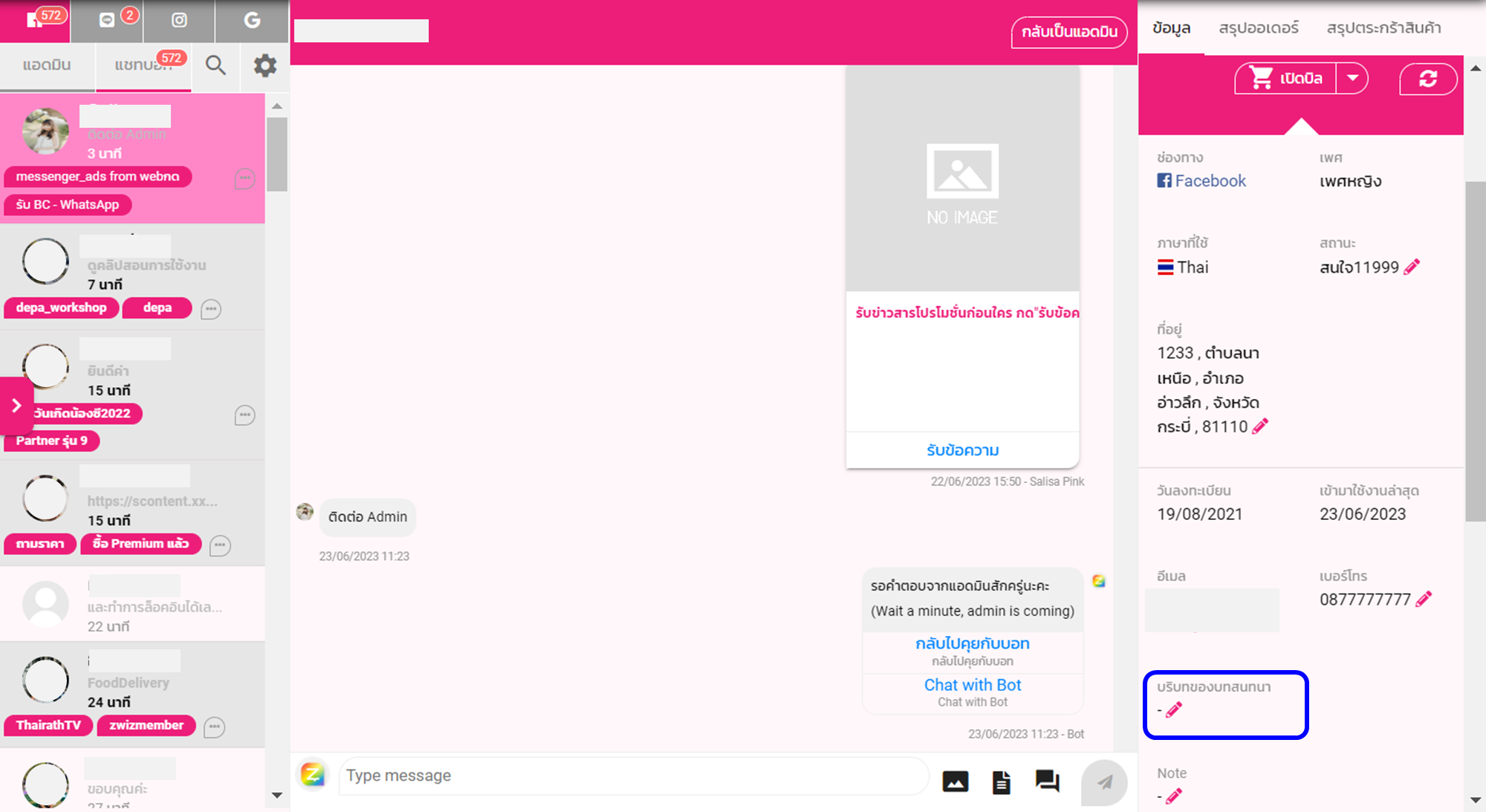Open the ยินดีค่า conversation

[132, 395]
